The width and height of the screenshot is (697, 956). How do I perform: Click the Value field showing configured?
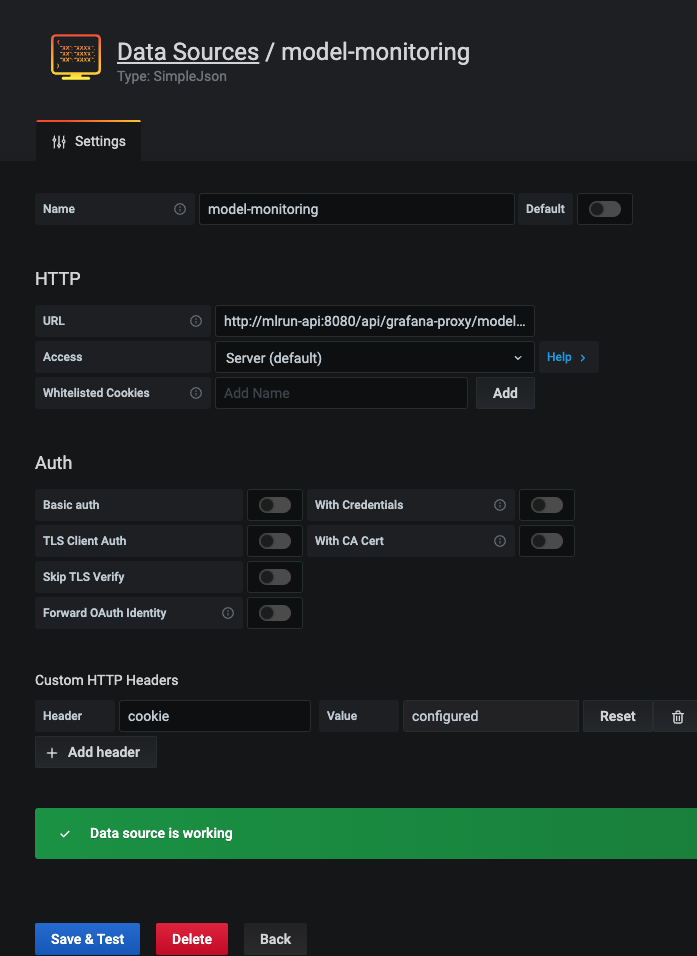click(491, 716)
